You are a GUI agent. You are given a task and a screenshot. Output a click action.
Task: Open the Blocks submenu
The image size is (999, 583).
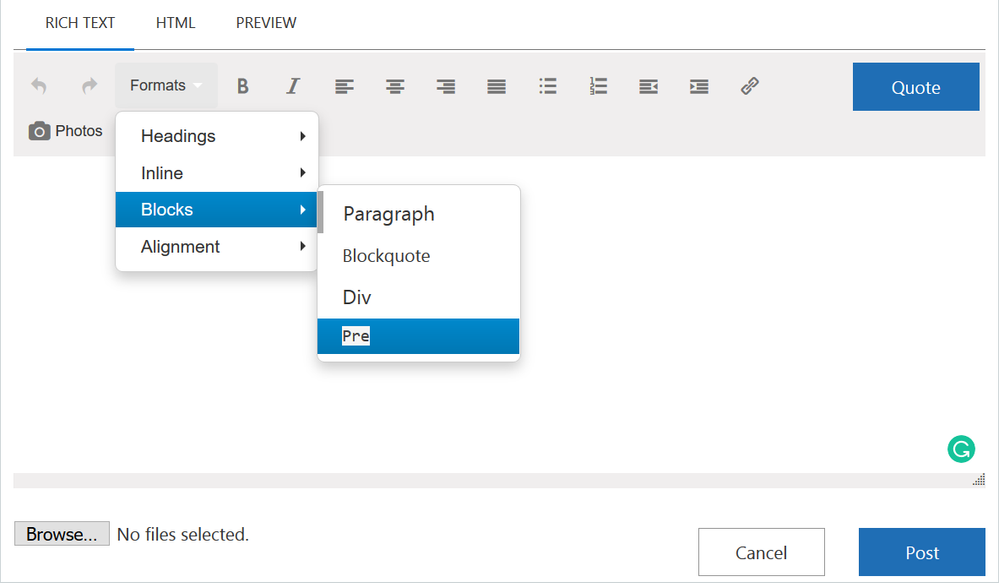point(217,210)
